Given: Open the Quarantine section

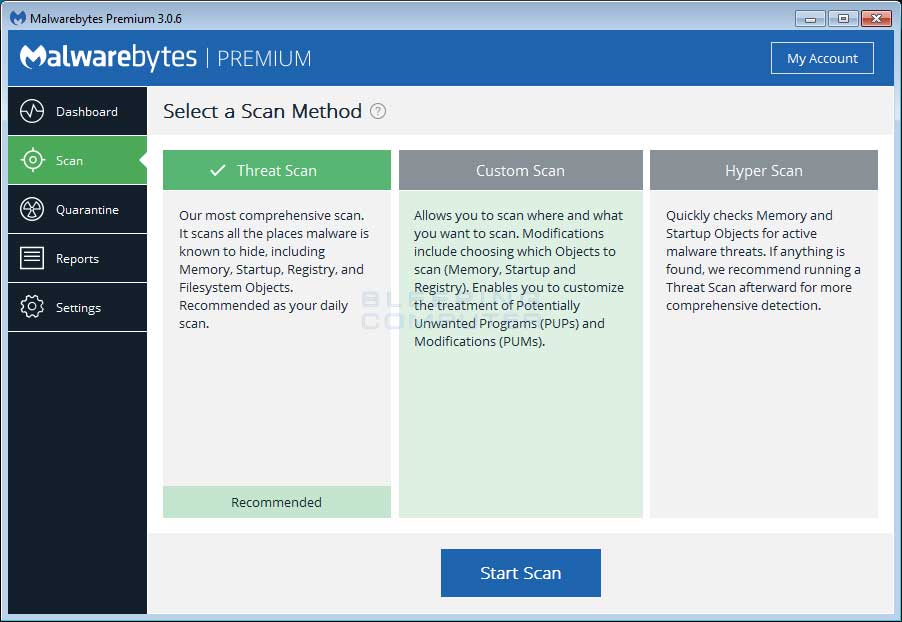Looking at the screenshot, I should [x=77, y=209].
